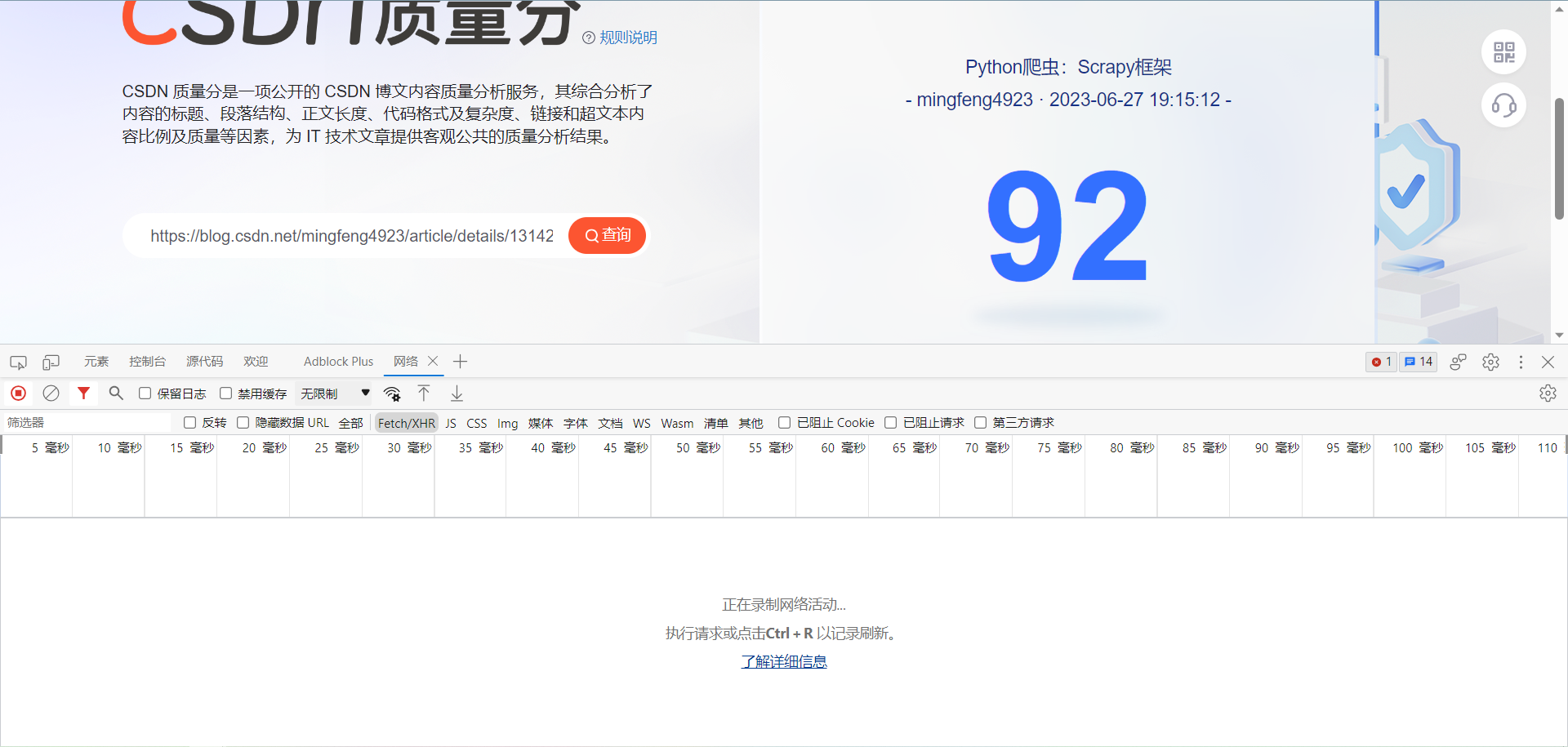The image size is (1568, 747).
Task: Filter requests by 字体
Action: (576, 423)
